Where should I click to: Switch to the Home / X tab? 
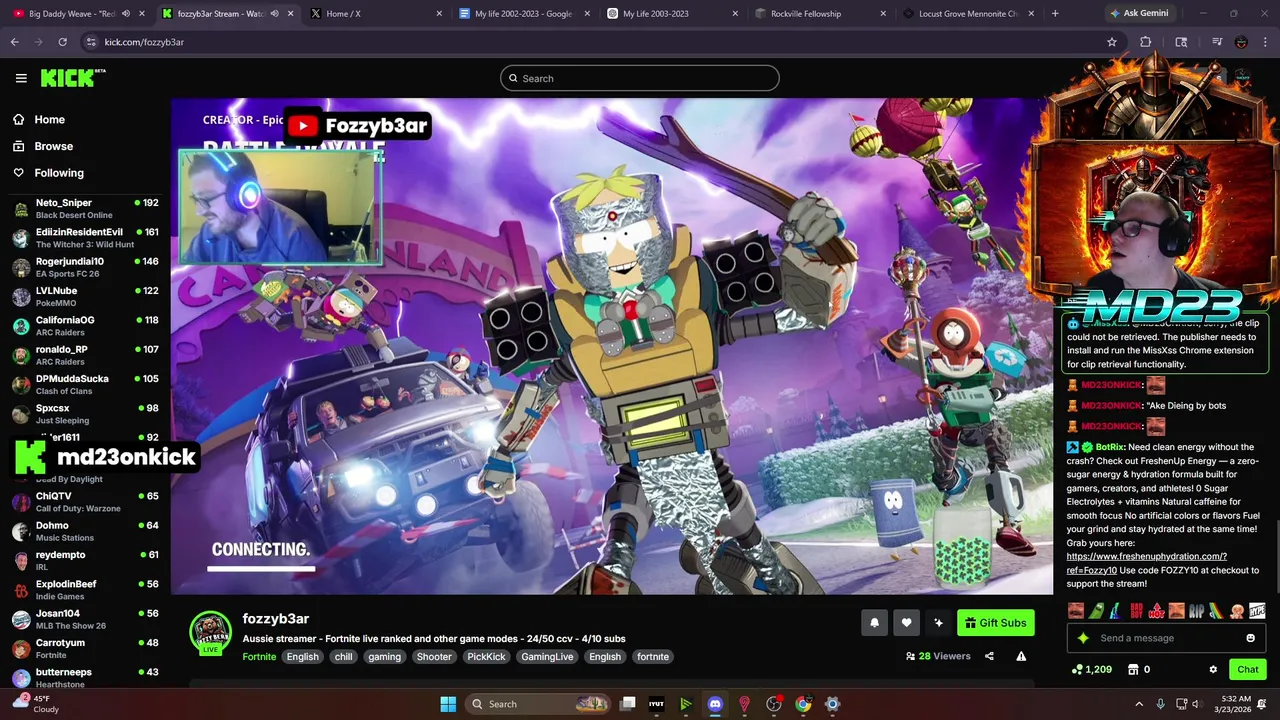tap(375, 14)
